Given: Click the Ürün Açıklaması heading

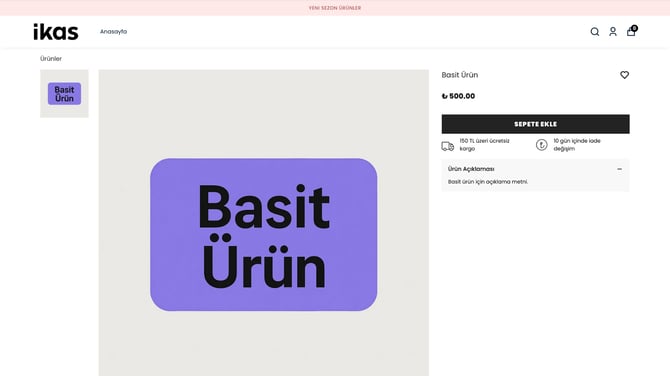Looking at the screenshot, I should (x=471, y=169).
